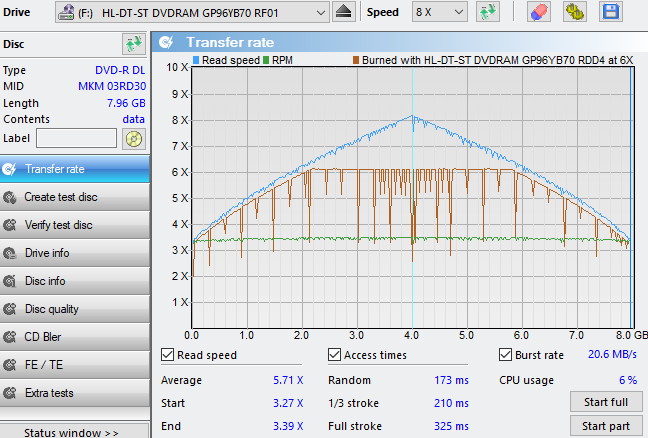Refresh disc info in Disc panel
648x438 pixels.
click(133, 44)
